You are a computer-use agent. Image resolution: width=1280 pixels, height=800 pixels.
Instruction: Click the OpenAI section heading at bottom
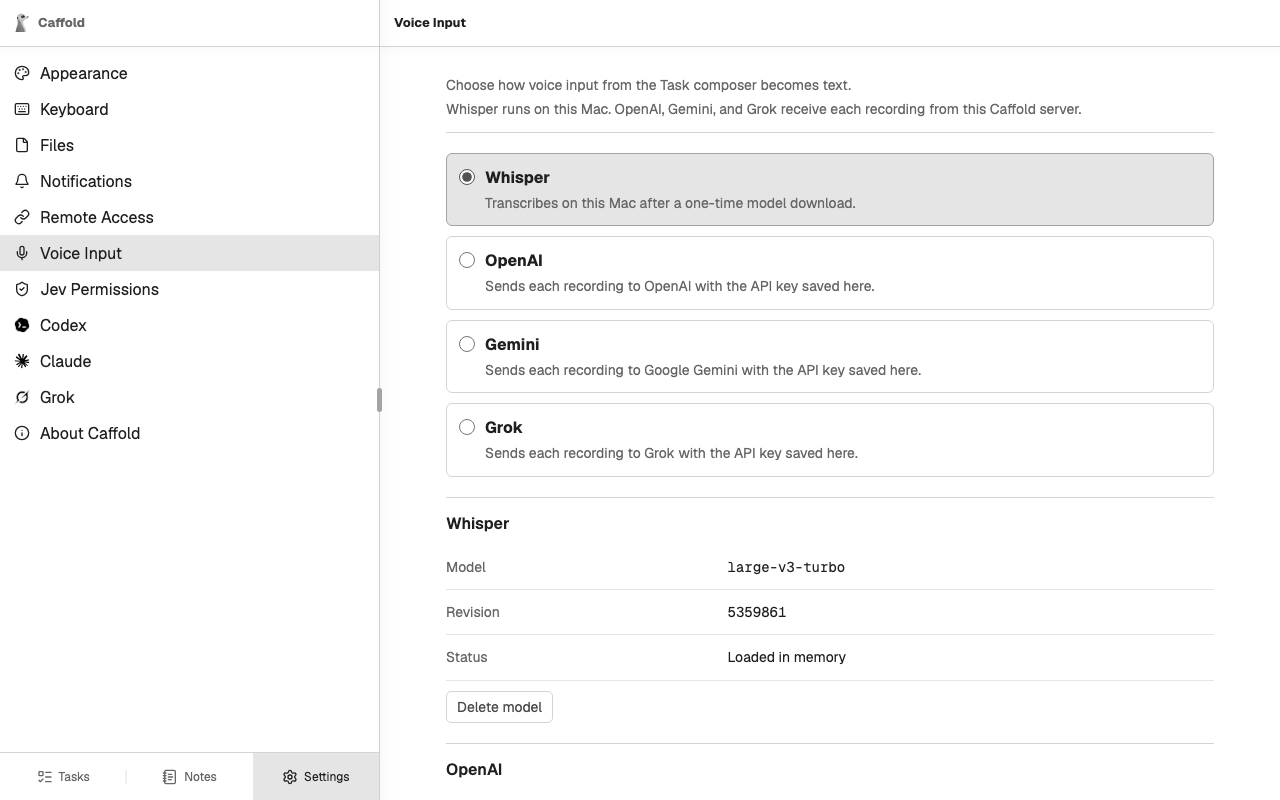[x=474, y=769]
